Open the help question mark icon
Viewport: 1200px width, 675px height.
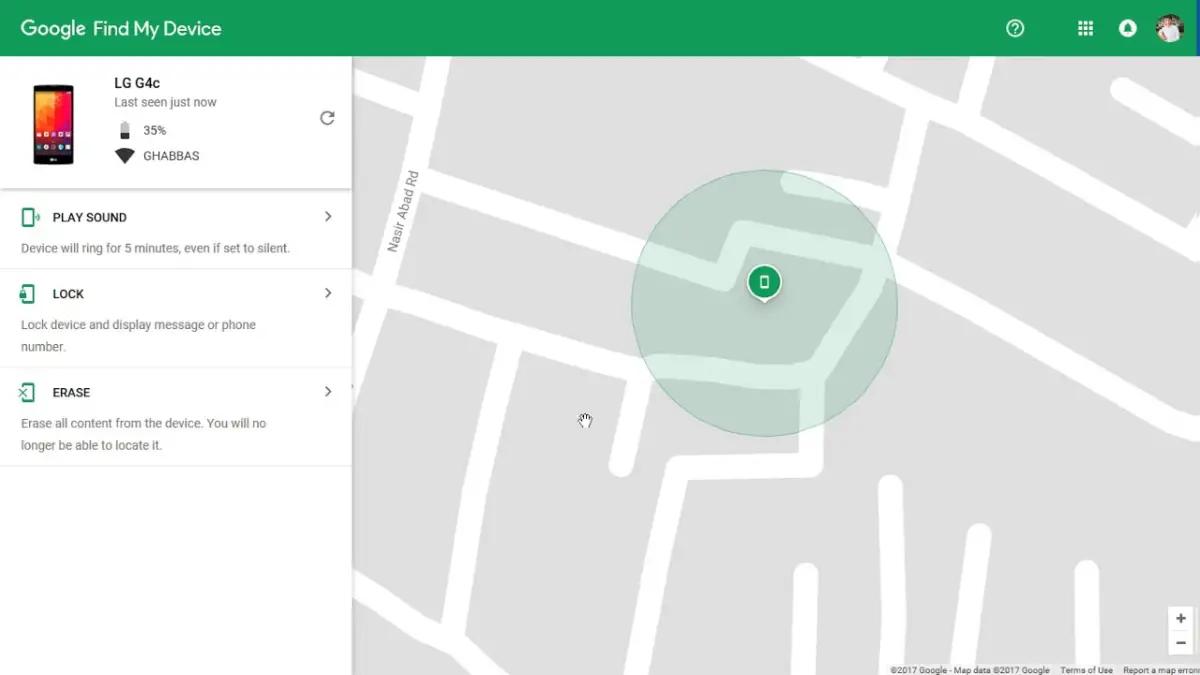(1015, 29)
